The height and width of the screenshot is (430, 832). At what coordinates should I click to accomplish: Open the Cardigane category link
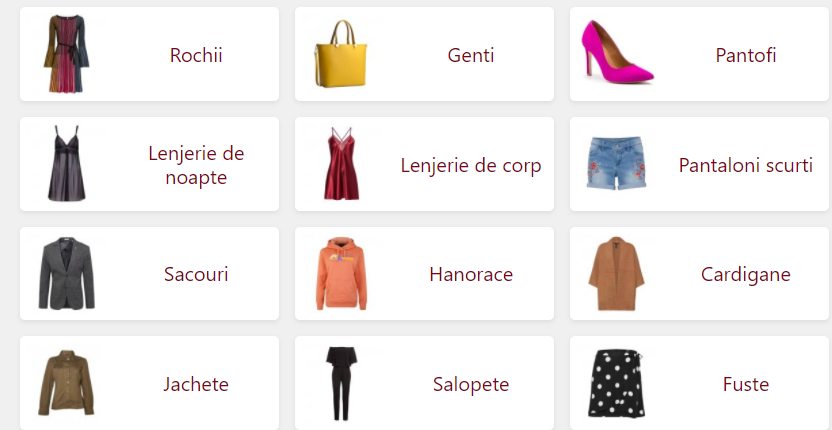pyautogui.click(x=746, y=274)
